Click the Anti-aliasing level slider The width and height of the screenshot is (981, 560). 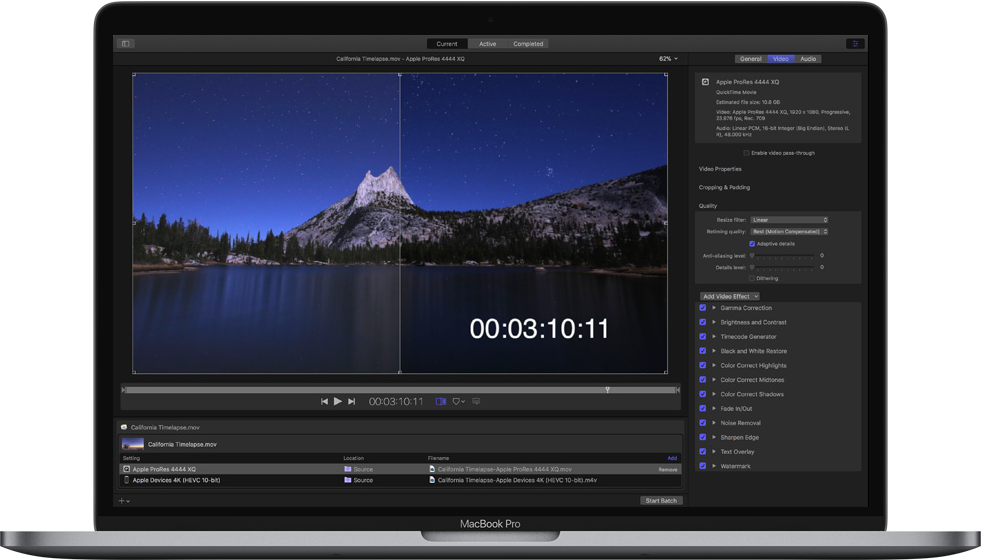click(x=783, y=256)
